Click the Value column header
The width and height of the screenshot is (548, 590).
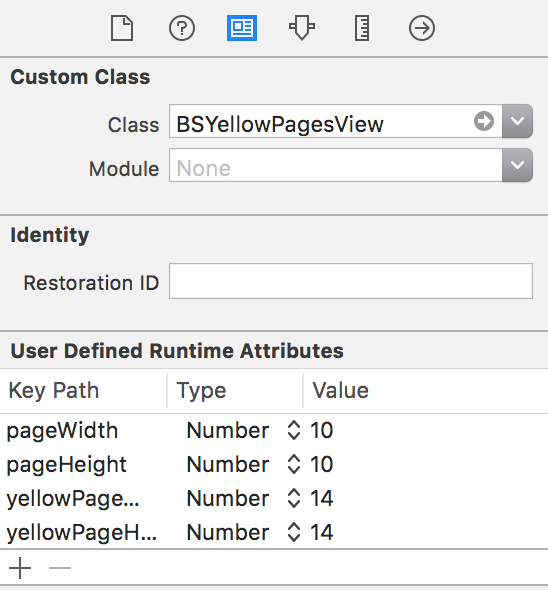pos(341,390)
